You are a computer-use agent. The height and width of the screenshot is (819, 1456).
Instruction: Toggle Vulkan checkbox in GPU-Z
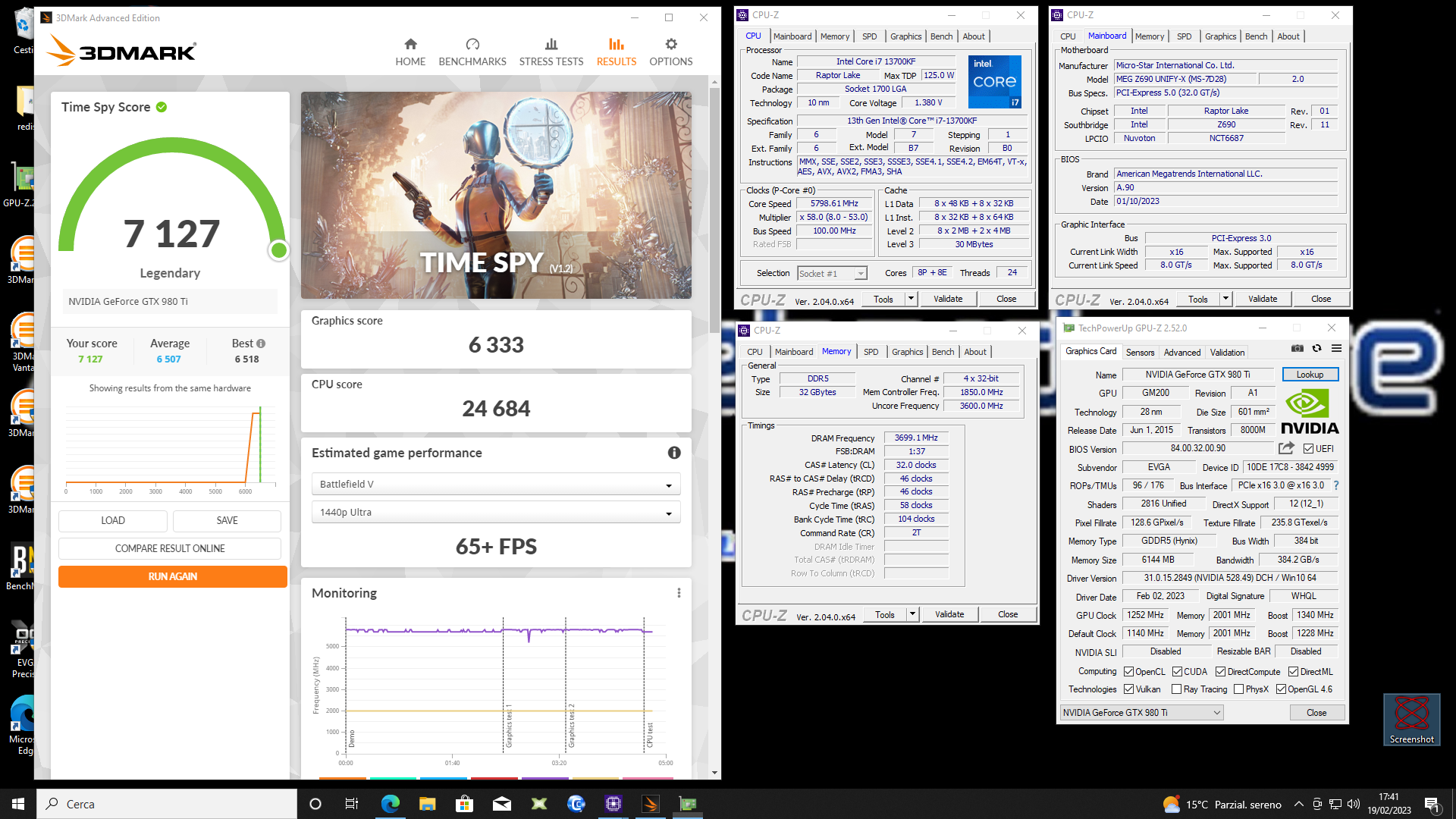tap(1128, 689)
